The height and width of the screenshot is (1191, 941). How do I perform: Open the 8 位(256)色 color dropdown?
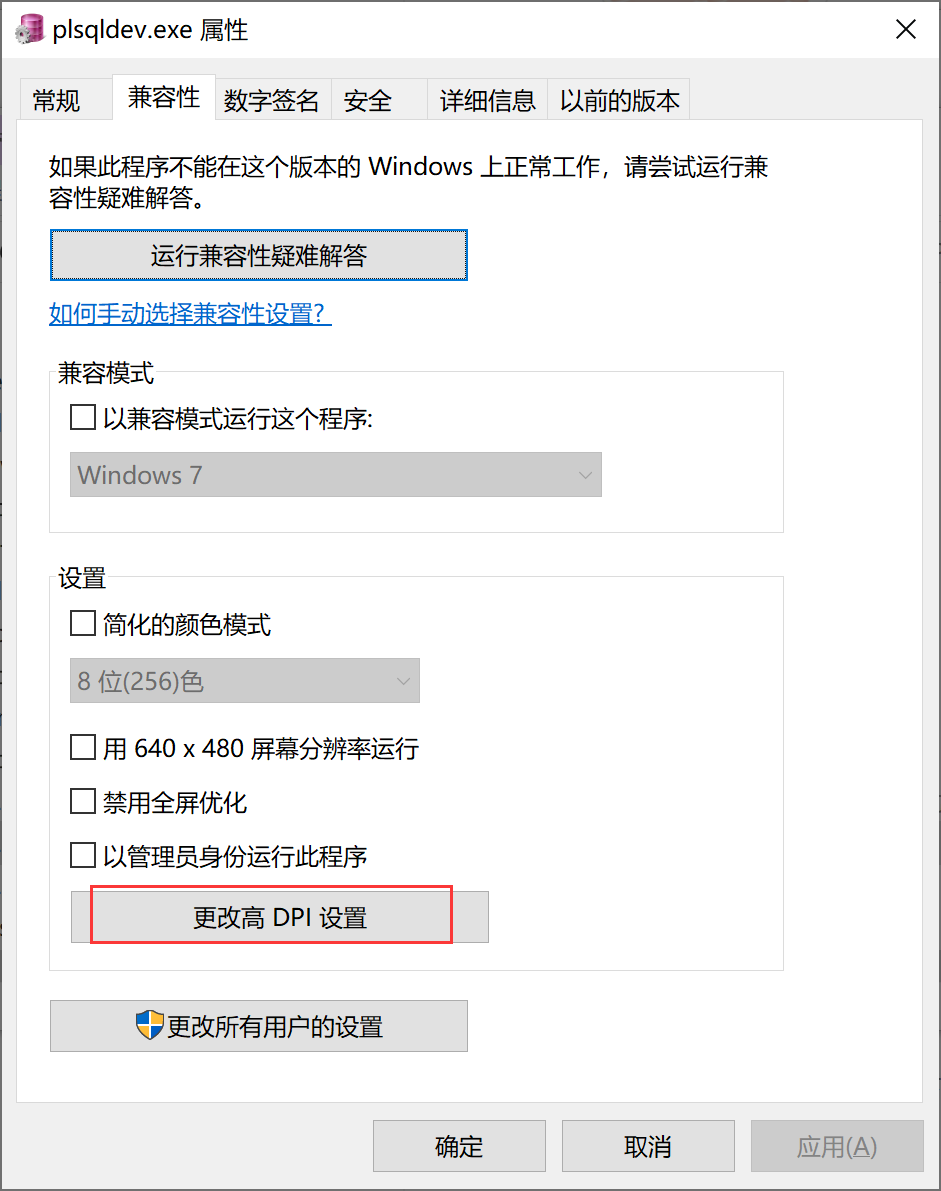tap(245, 681)
